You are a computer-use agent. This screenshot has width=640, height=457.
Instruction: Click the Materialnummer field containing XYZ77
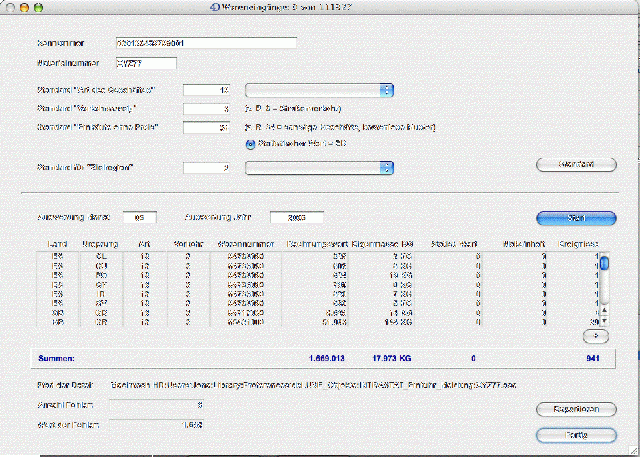(x=146, y=63)
